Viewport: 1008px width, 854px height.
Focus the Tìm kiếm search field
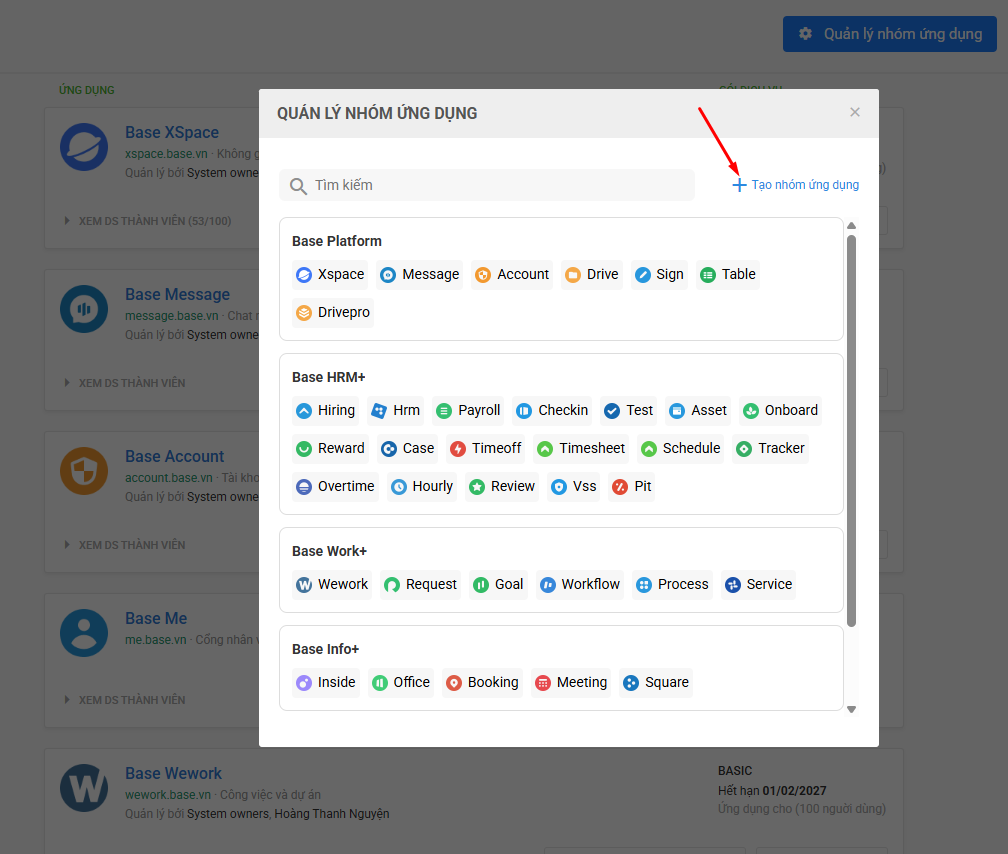point(487,185)
